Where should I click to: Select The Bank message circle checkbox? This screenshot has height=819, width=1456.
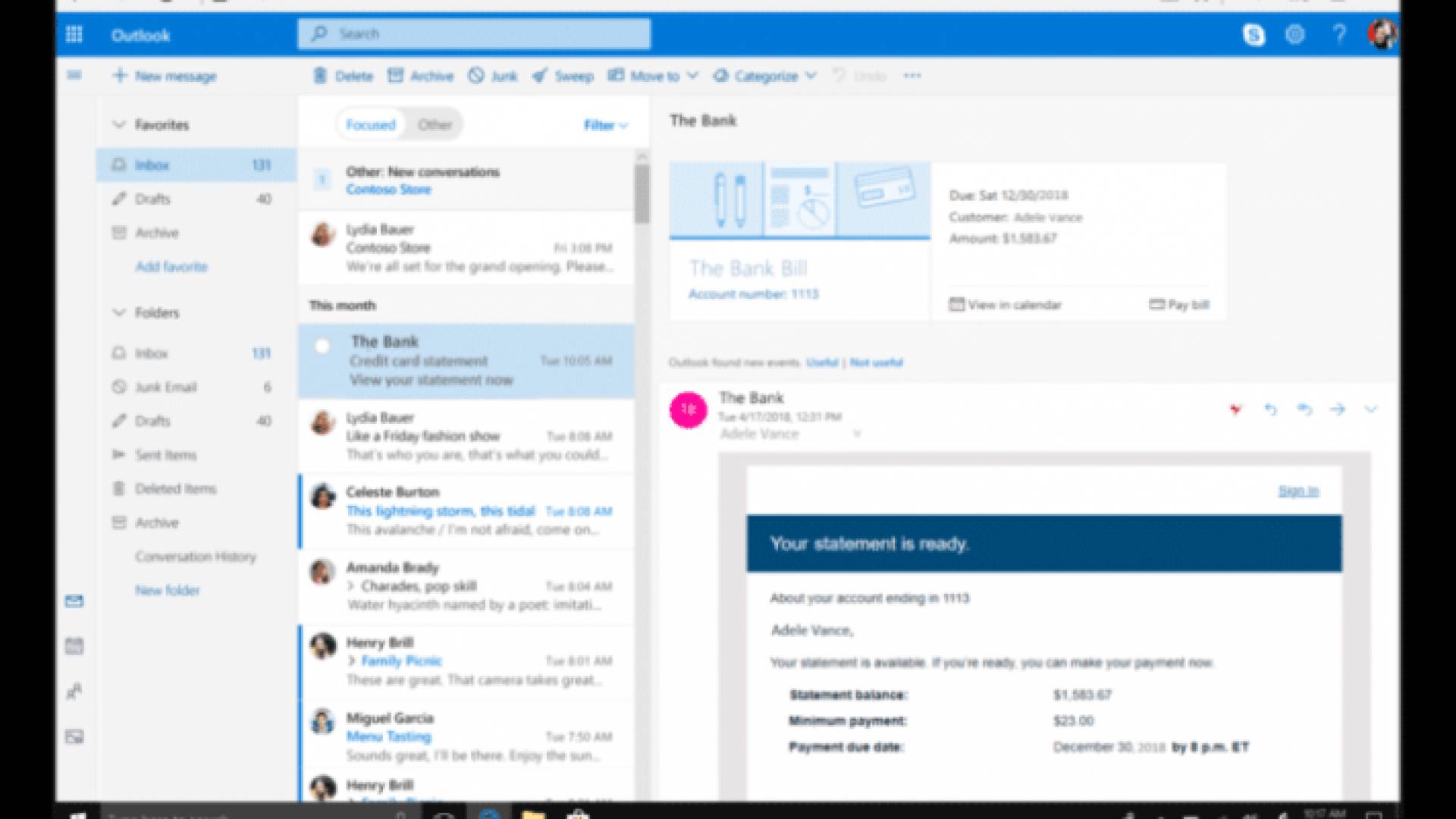coord(322,347)
